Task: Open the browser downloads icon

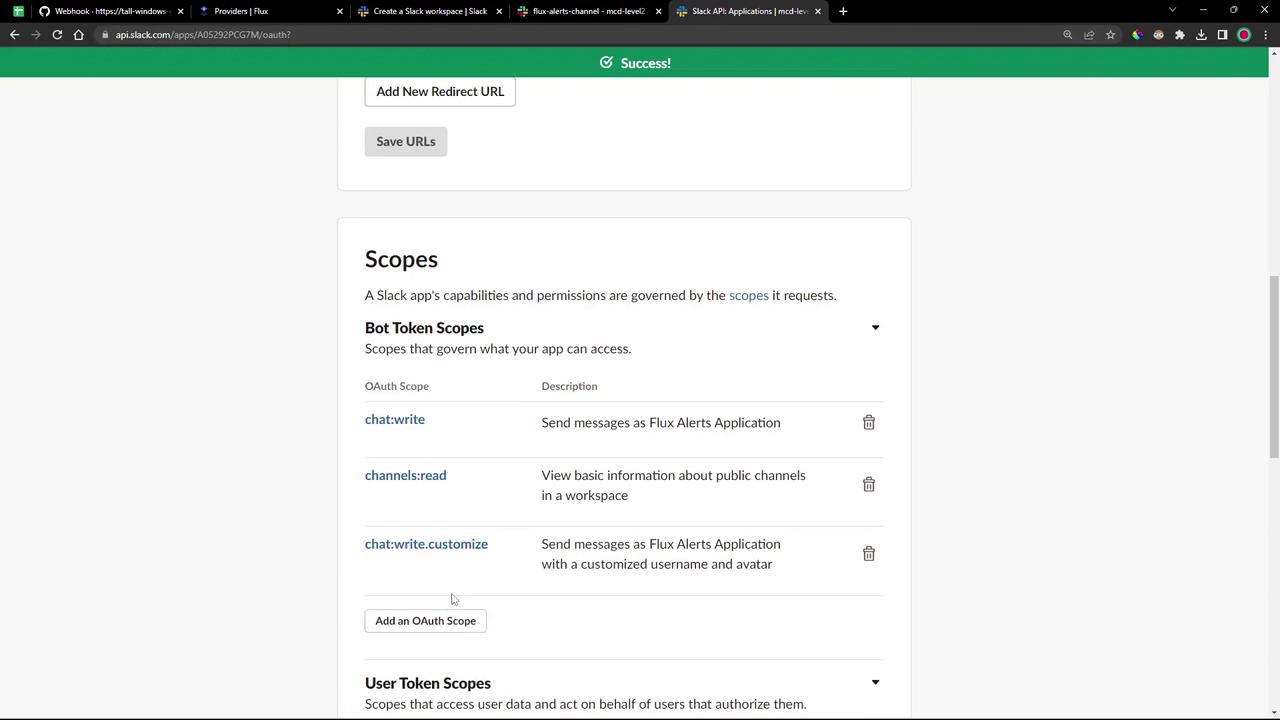Action: point(1201,35)
